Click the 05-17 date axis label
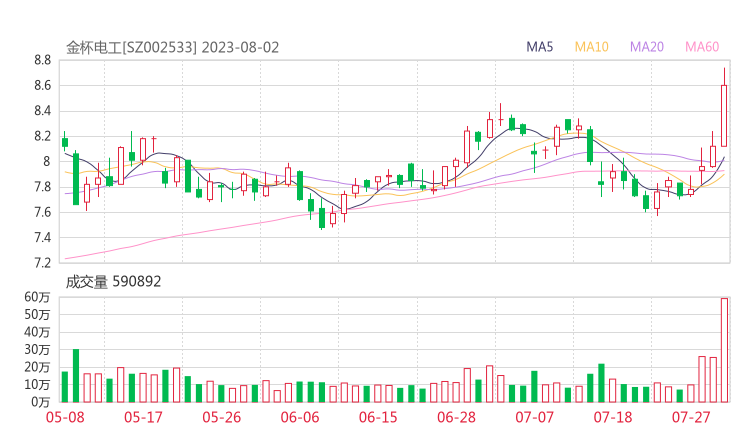740x440 pixels. coord(143,417)
